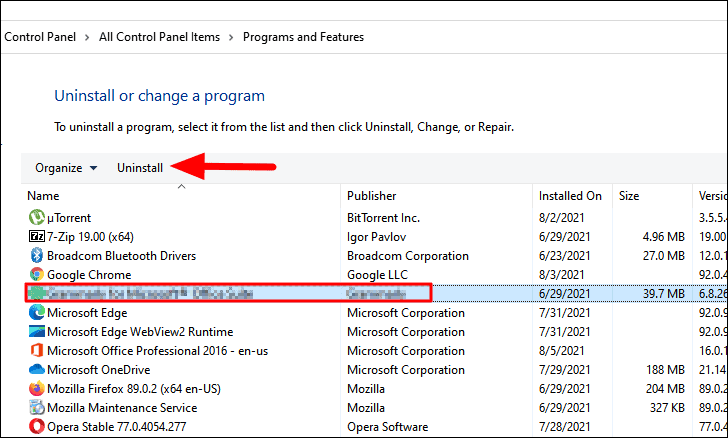728x438 pixels.
Task: Click the 4.96 MB size value
Action: 663,236
